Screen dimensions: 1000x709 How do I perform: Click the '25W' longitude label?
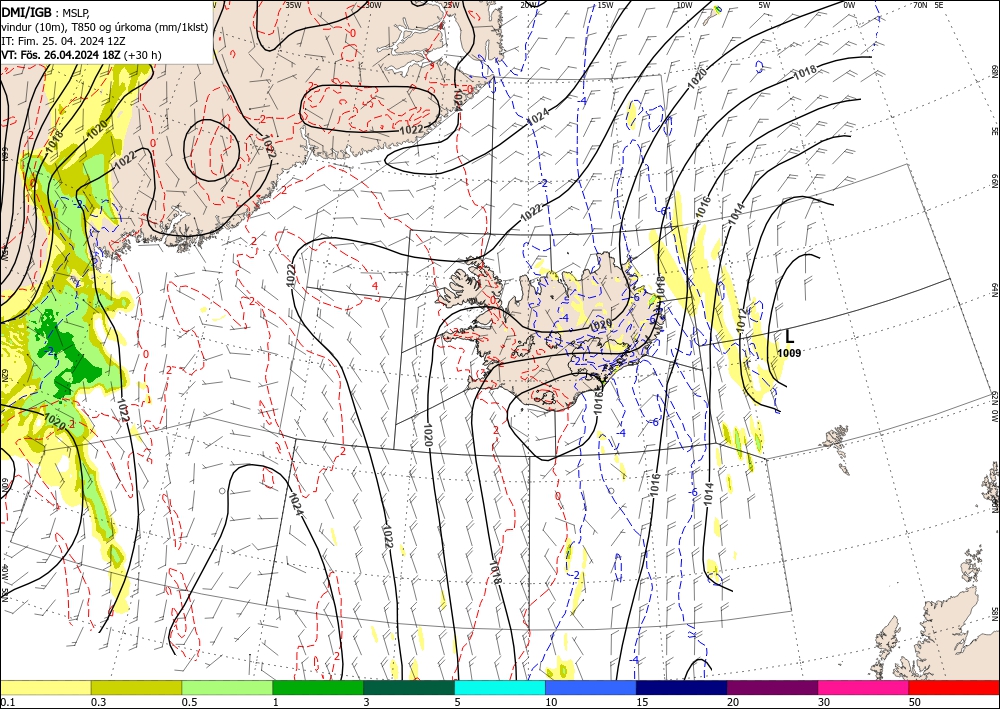click(451, 5)
